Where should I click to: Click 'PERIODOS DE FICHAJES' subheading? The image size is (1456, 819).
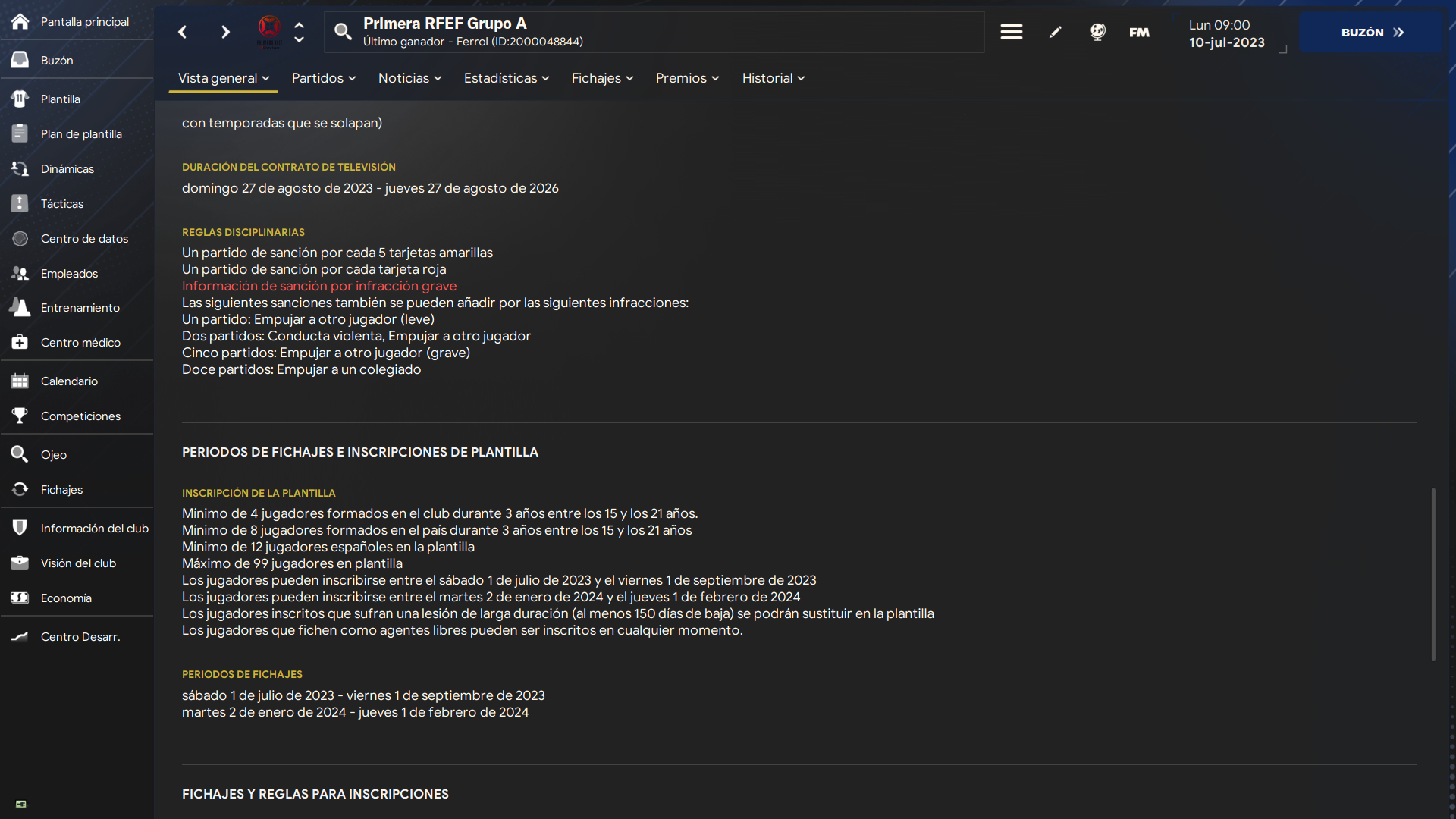[242, 674]
